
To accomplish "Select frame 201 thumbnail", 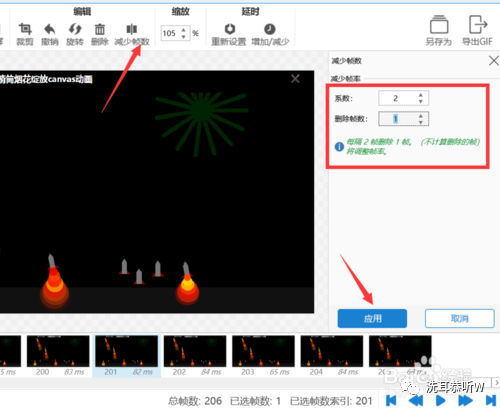I will [127, 351].
